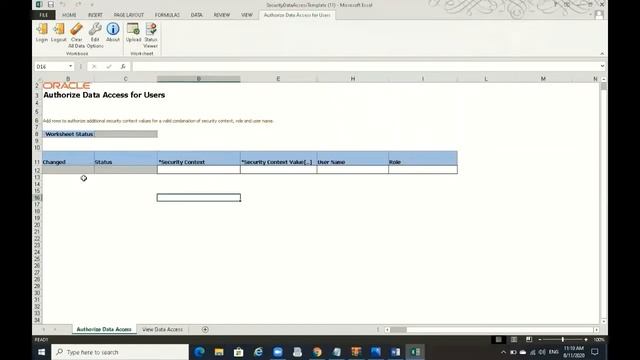Open File Explorer from the taskbar
This screenshot has height=360, width=640.
tap(219, 352)
